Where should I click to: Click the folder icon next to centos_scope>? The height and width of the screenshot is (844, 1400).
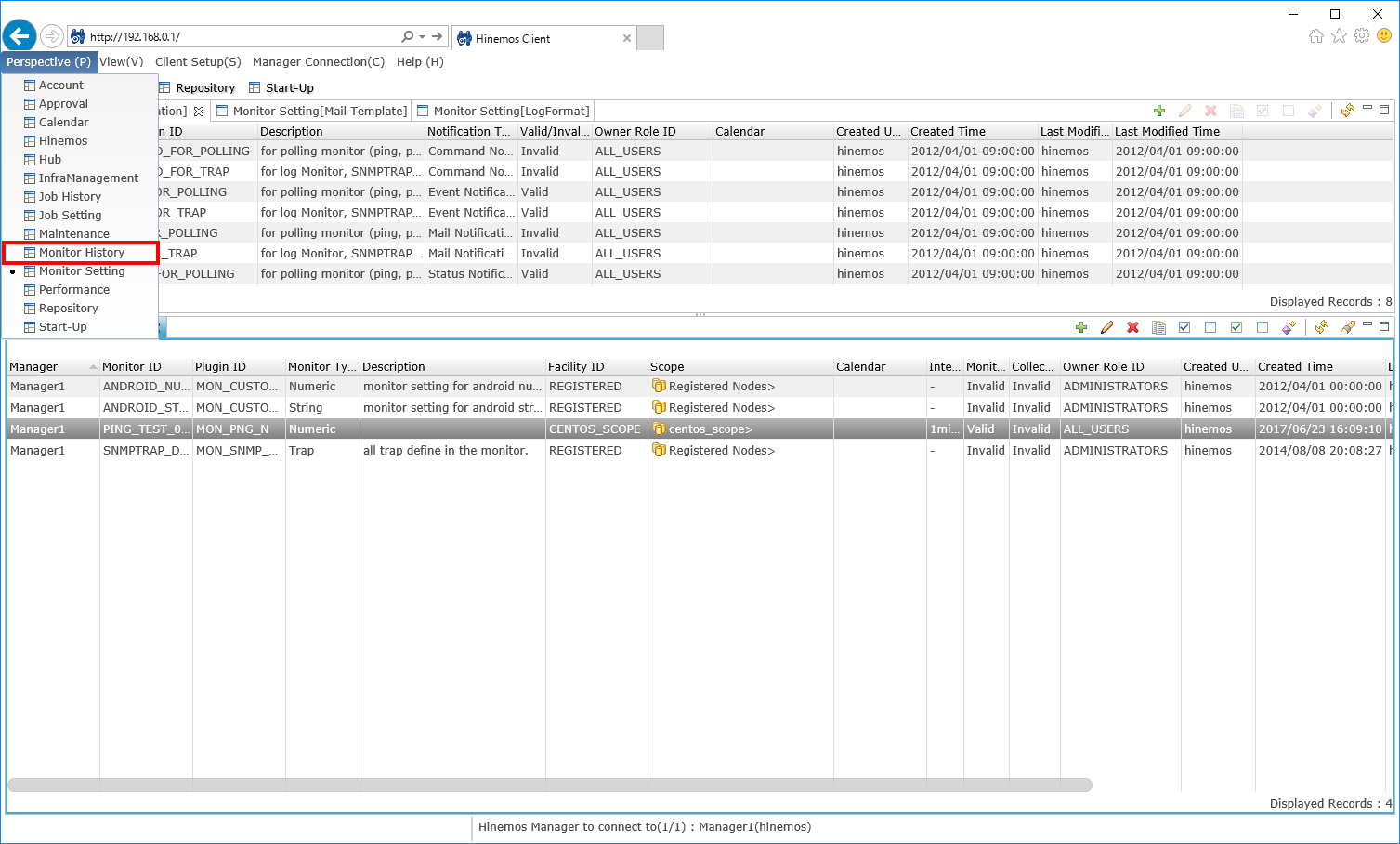pos(659,429)
